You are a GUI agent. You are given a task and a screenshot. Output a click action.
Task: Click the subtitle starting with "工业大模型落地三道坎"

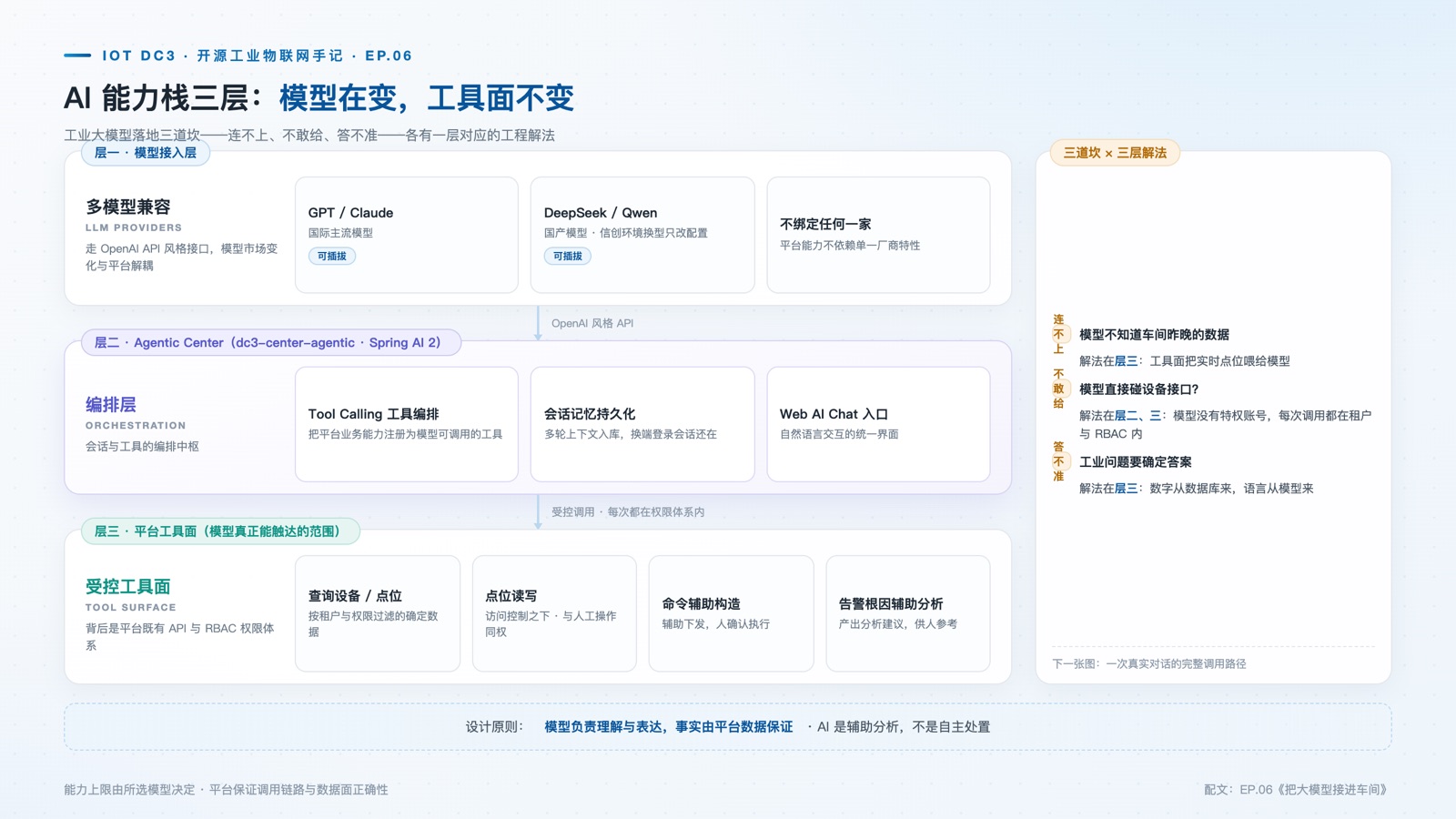click(x=309, y=135)
